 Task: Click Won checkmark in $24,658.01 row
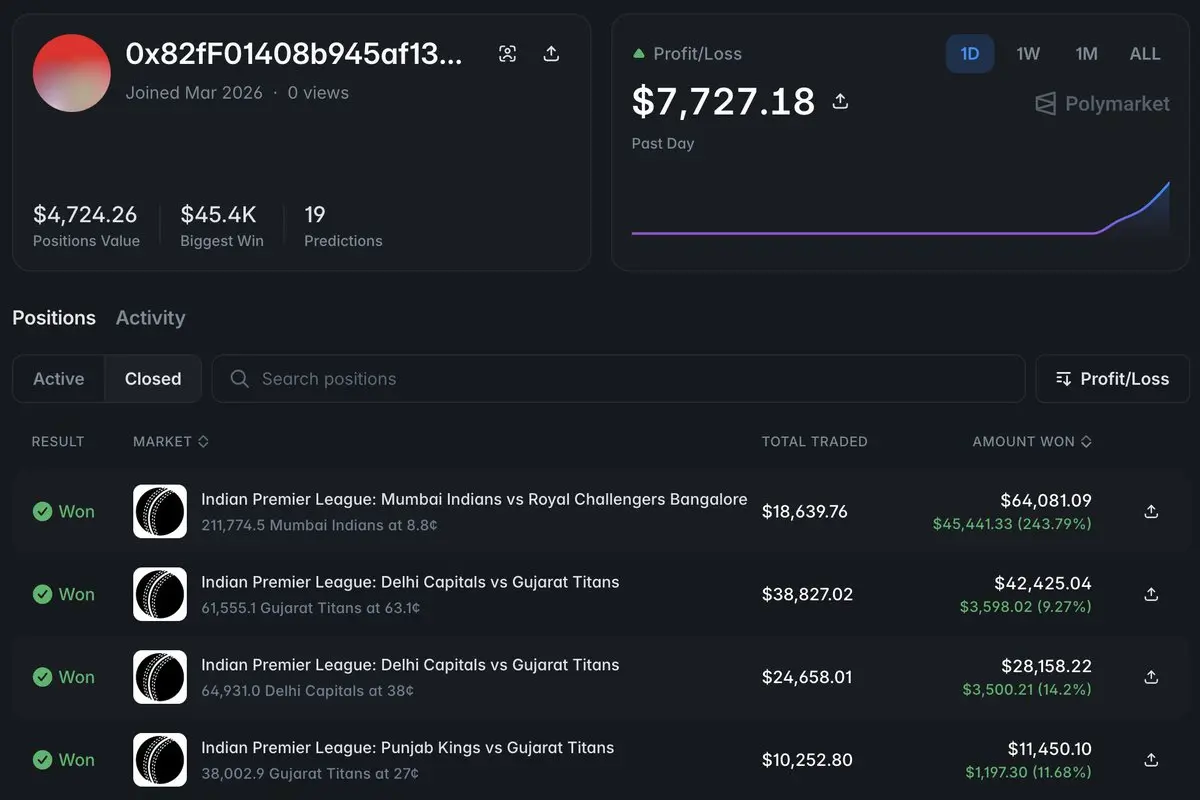click(x=42, y=677)
